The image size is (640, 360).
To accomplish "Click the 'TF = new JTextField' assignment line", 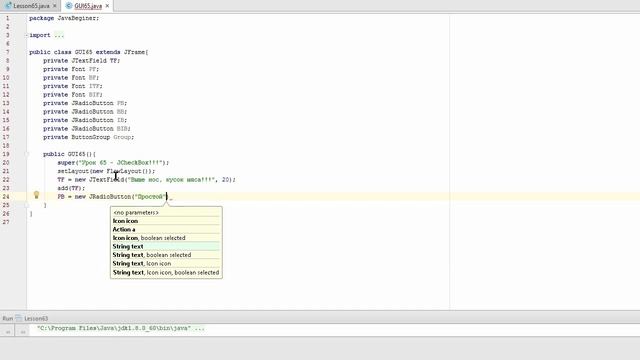I will (147, 180).
